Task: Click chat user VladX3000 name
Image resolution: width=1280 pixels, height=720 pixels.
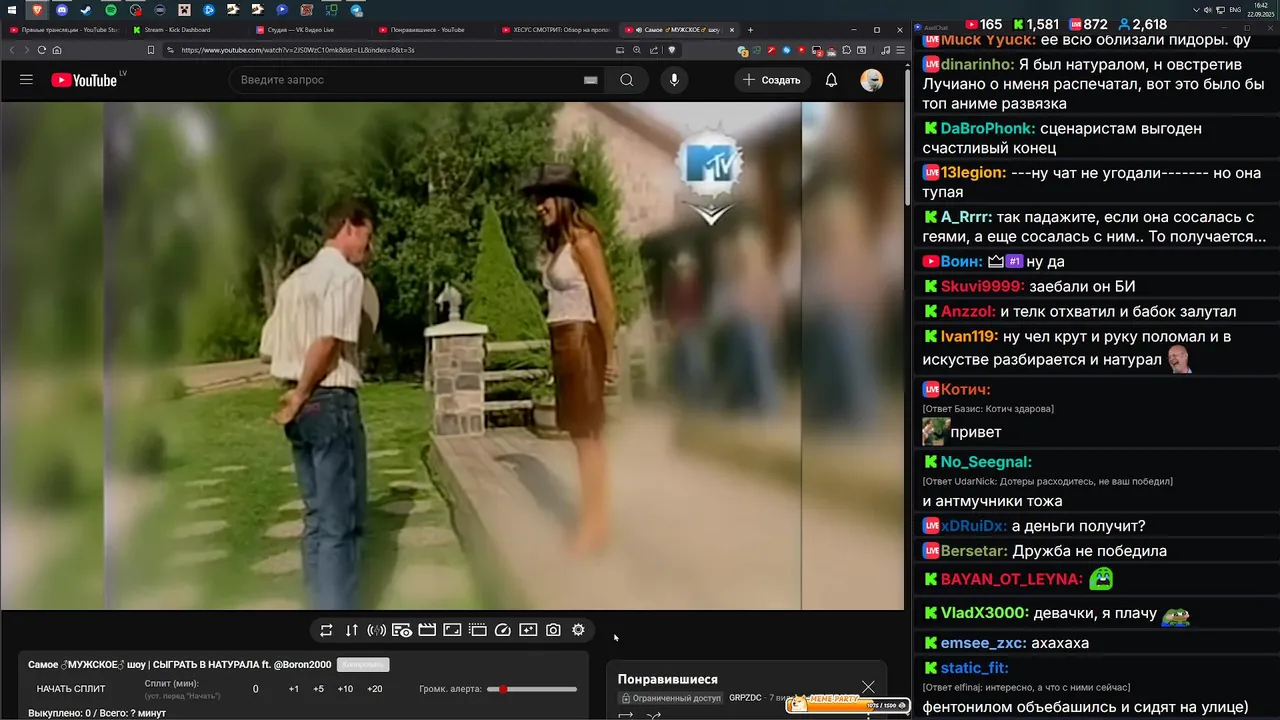Action: coord(985,613)
